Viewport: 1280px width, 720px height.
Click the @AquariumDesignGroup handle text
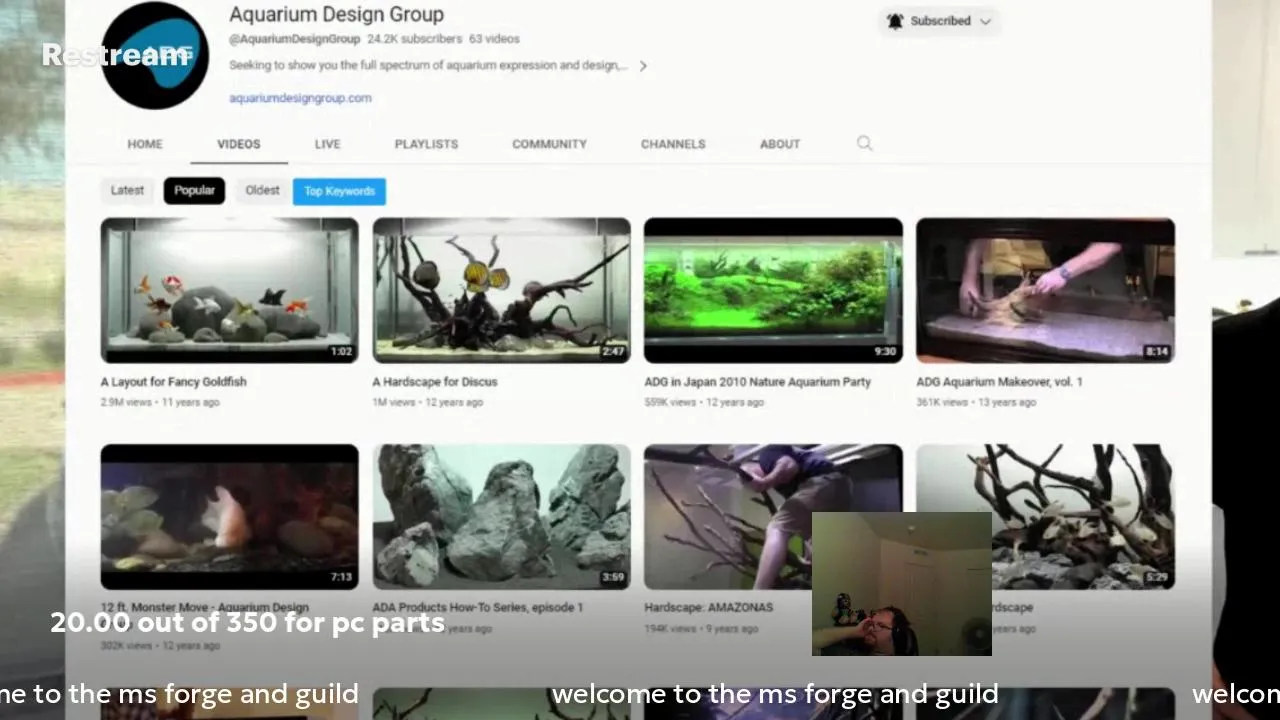294,39
